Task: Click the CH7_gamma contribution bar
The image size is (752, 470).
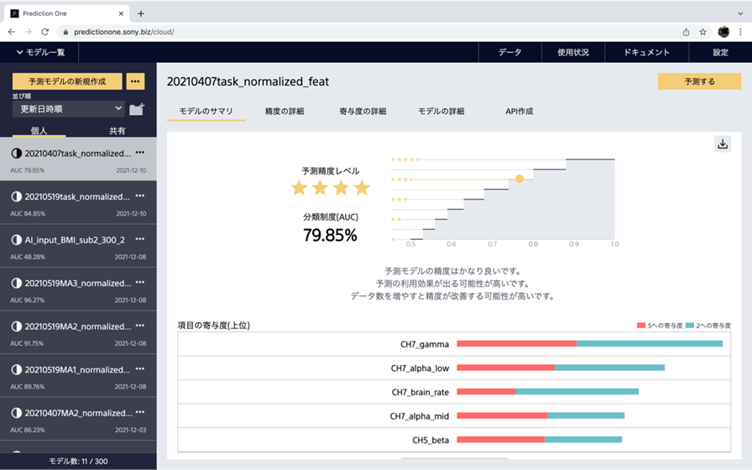Action: 589,343
